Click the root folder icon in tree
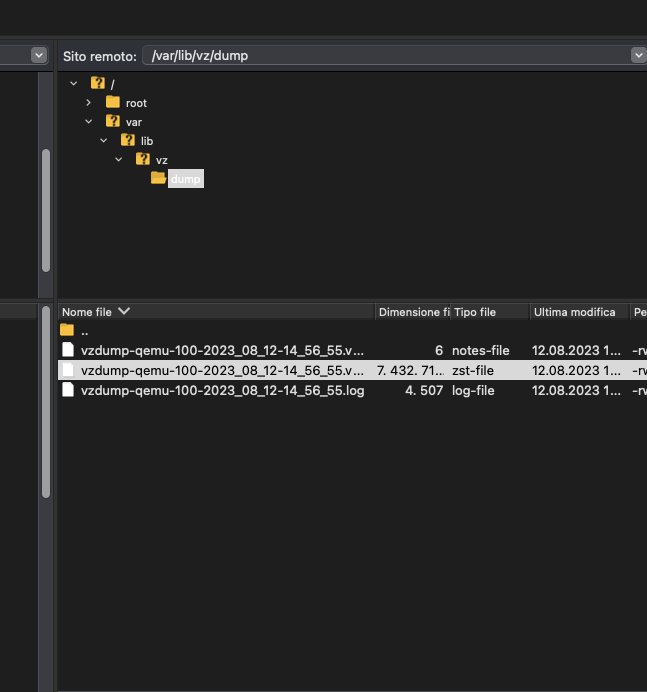The width and height of the screenshot is (647, 692). (x=113, y=102)
